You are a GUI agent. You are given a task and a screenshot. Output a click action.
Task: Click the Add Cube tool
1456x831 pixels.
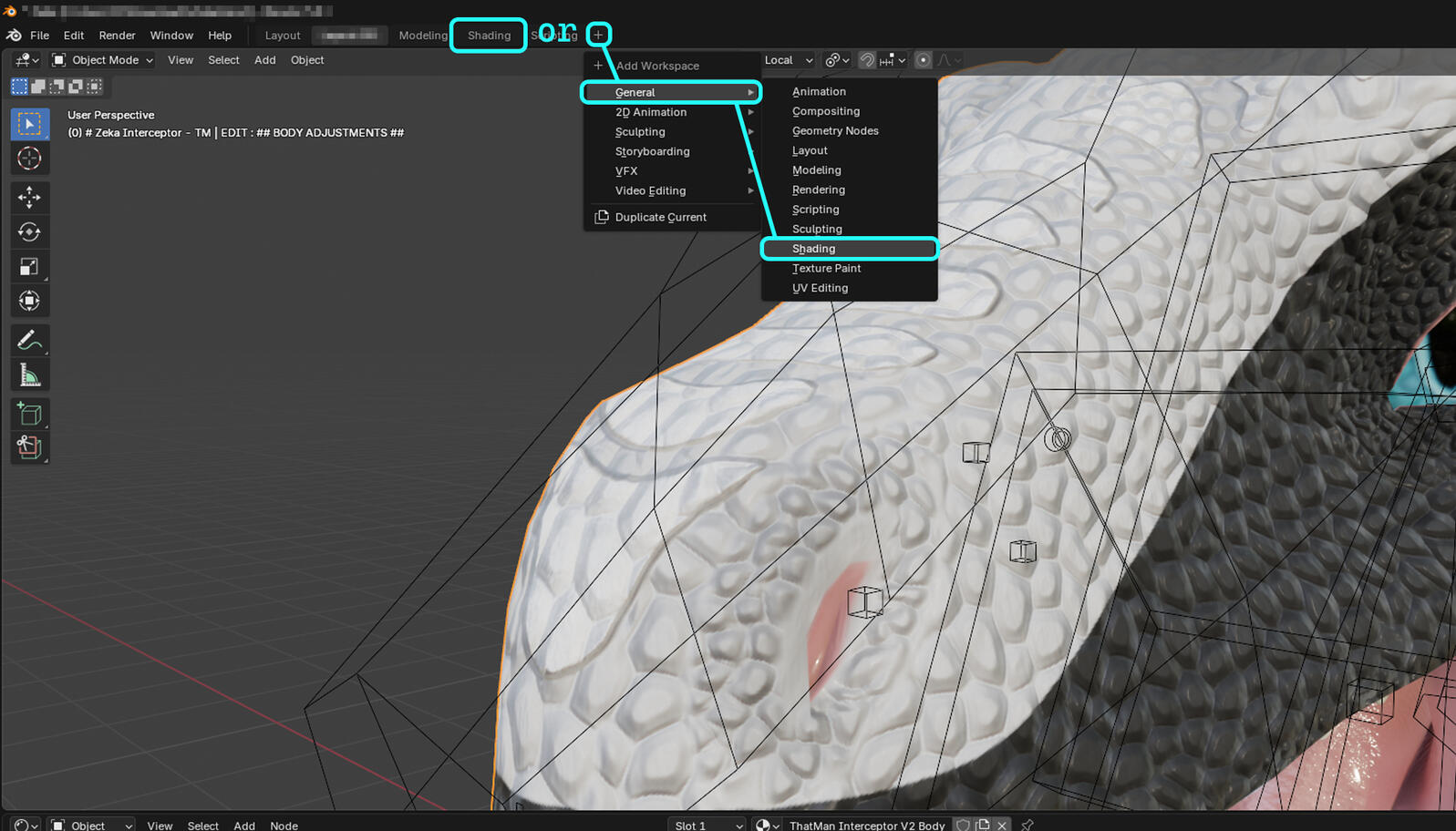pos(29,415)
